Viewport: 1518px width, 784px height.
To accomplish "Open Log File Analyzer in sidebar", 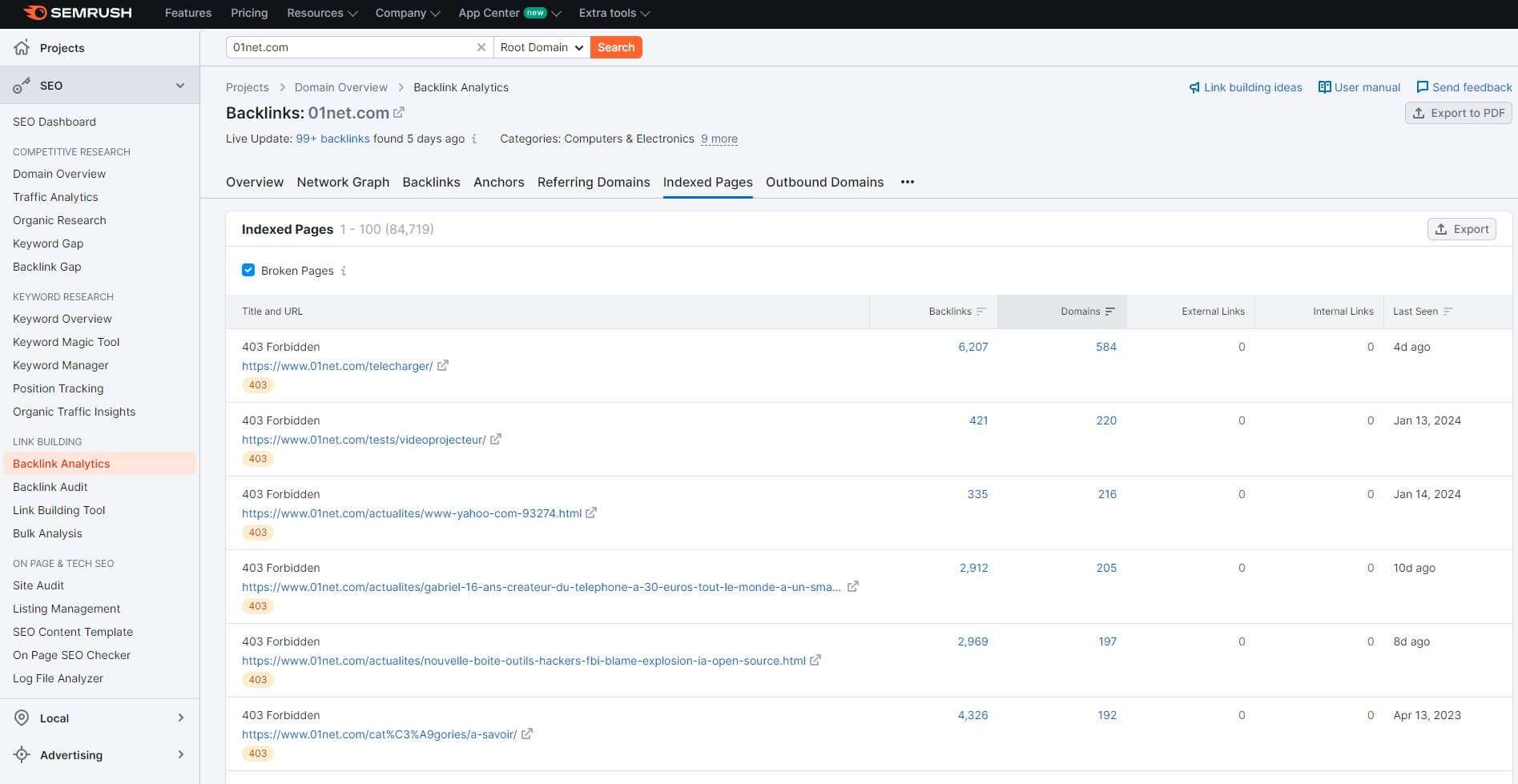I will pos(58,678).
